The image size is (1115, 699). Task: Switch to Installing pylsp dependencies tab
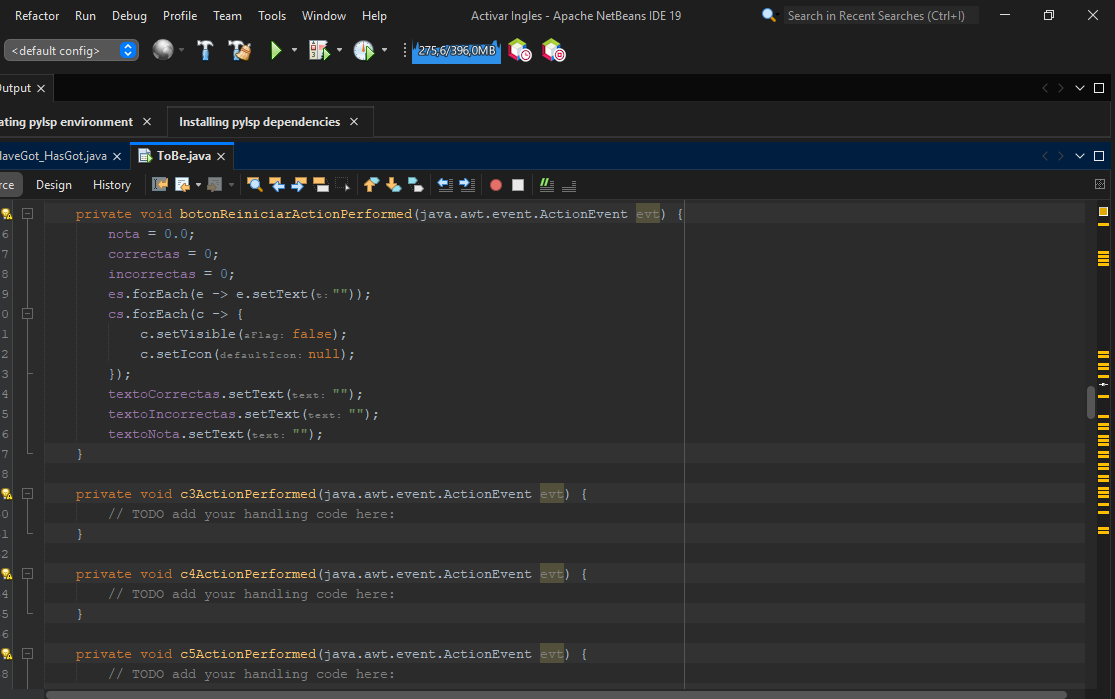coord(259,122)
